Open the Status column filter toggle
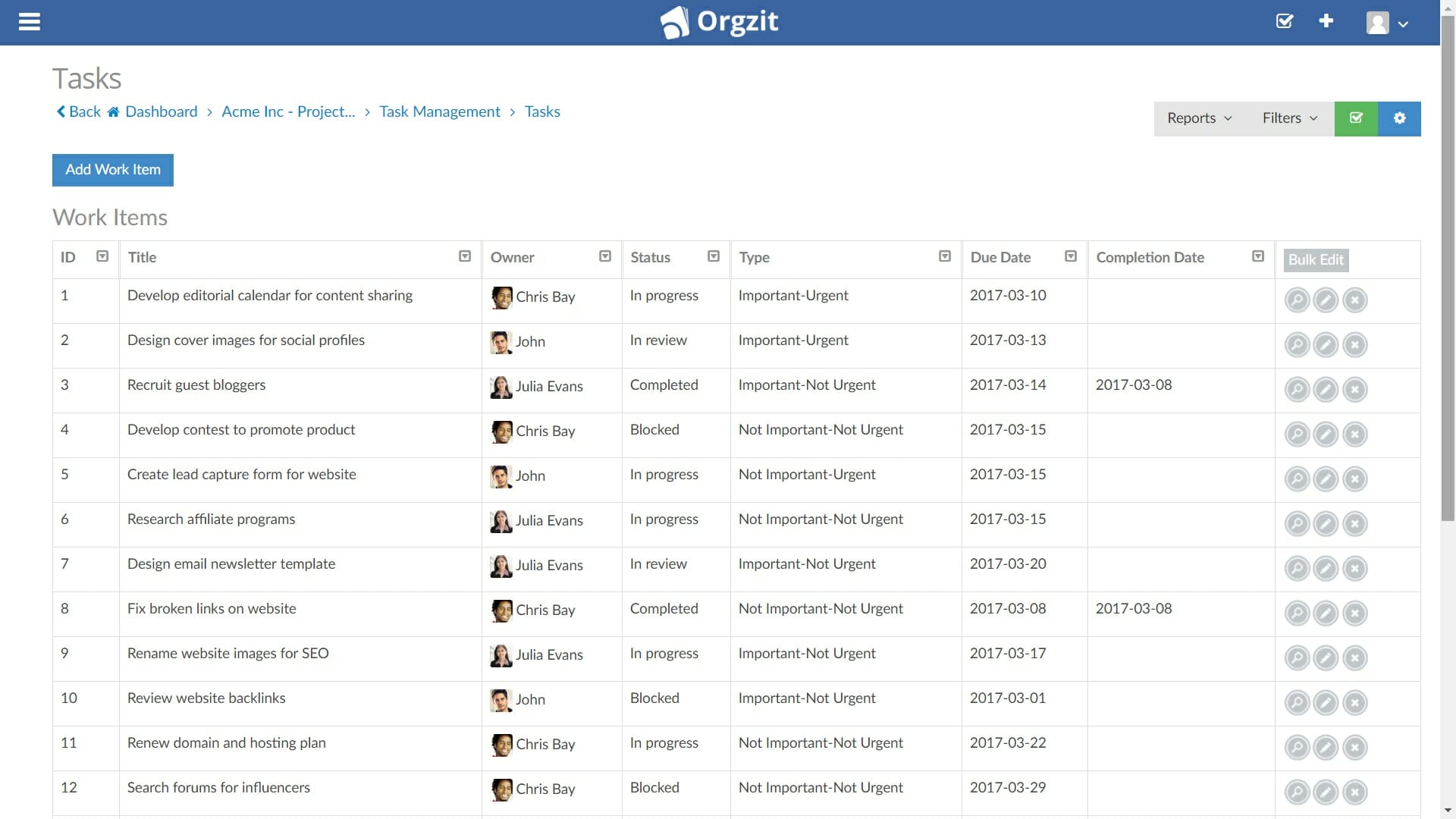This screenshot has width=1456, height=819. point(713,256)
